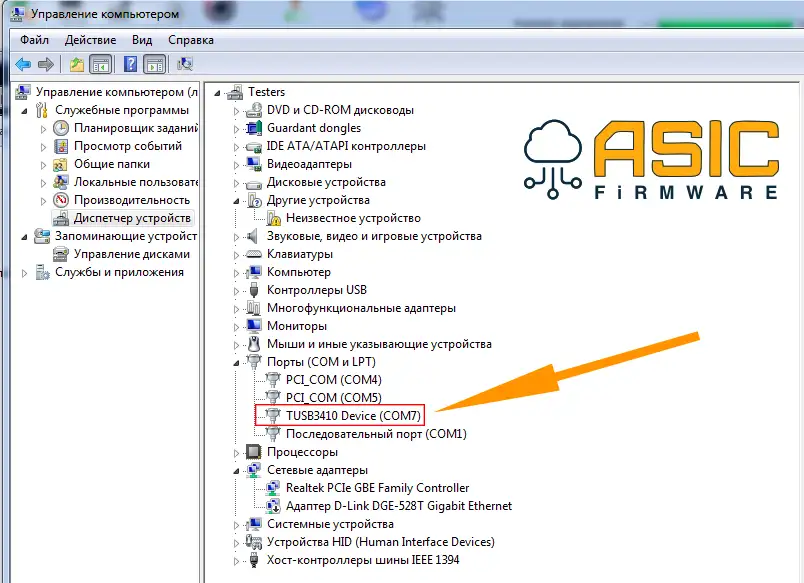Image resolution: width=804 pixels, height=583 pixels.
Task: Click the Управление дисками disk icon
Action: (61, 254)
